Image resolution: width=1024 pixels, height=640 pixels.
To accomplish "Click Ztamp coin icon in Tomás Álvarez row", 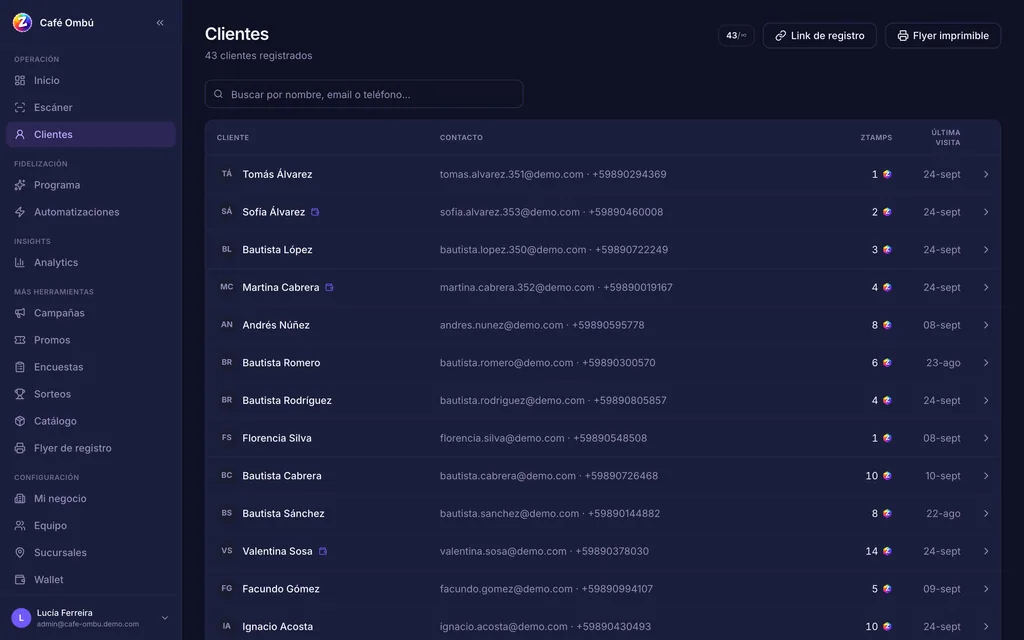I will click(888, 174).
